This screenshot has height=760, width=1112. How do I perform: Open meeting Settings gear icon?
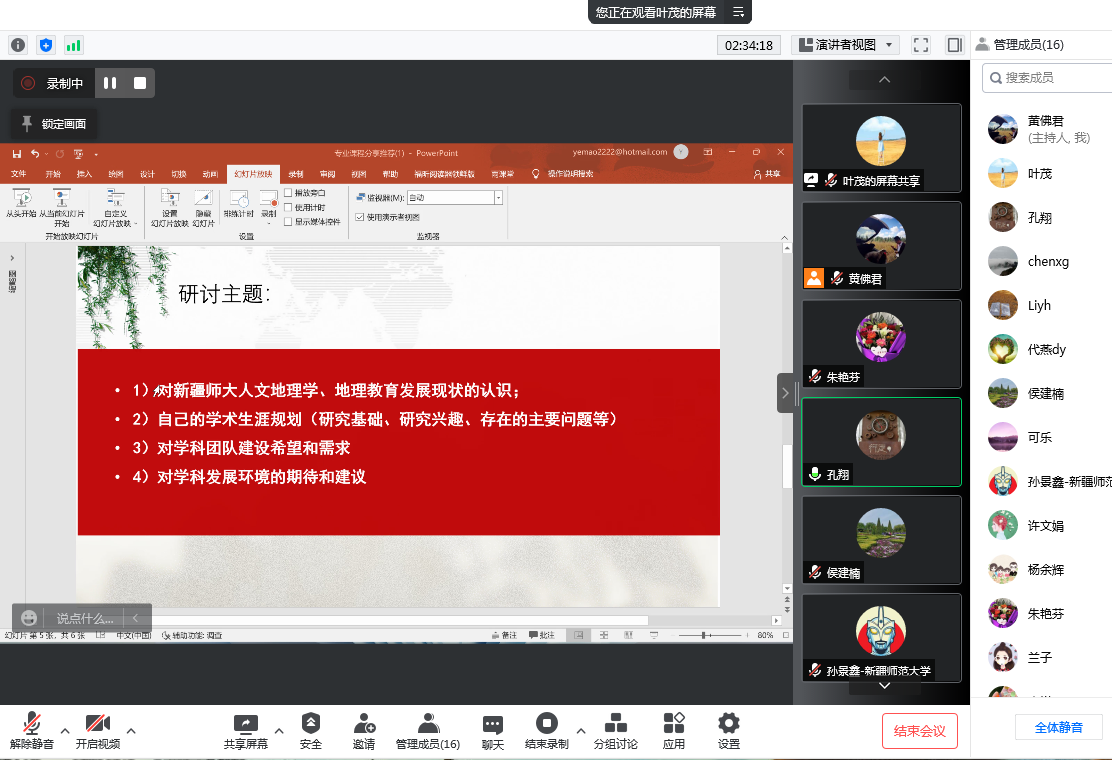[729, 724]
